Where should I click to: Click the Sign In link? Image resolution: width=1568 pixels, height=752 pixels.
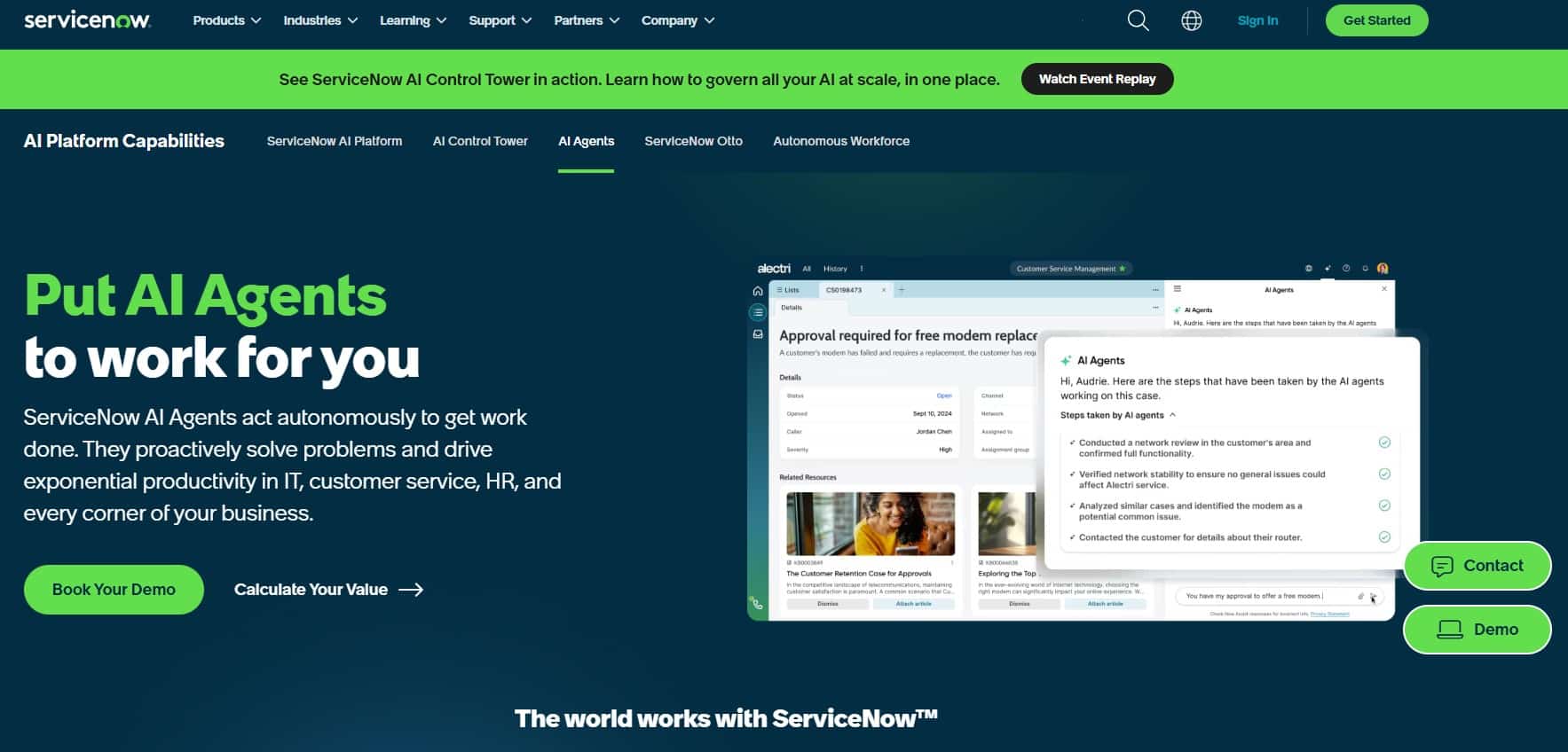tap(1257, 20)
